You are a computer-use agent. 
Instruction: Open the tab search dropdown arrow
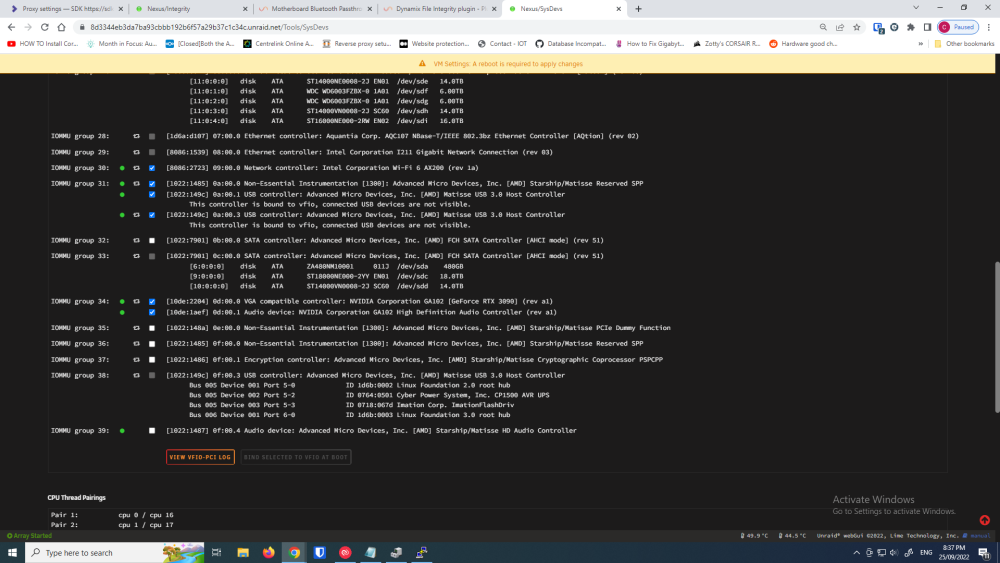tap(916, 8)
